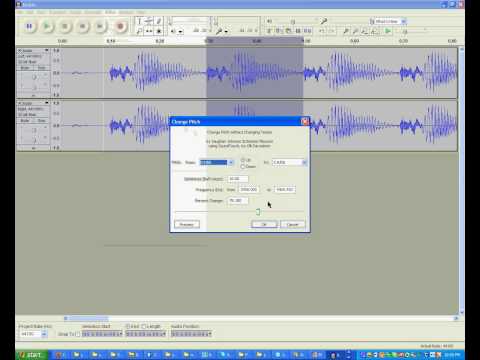The height and width of the screenshot is (360, 480).
Task: Click the Cut scissors icon
Action: click(x=269, y=31)
